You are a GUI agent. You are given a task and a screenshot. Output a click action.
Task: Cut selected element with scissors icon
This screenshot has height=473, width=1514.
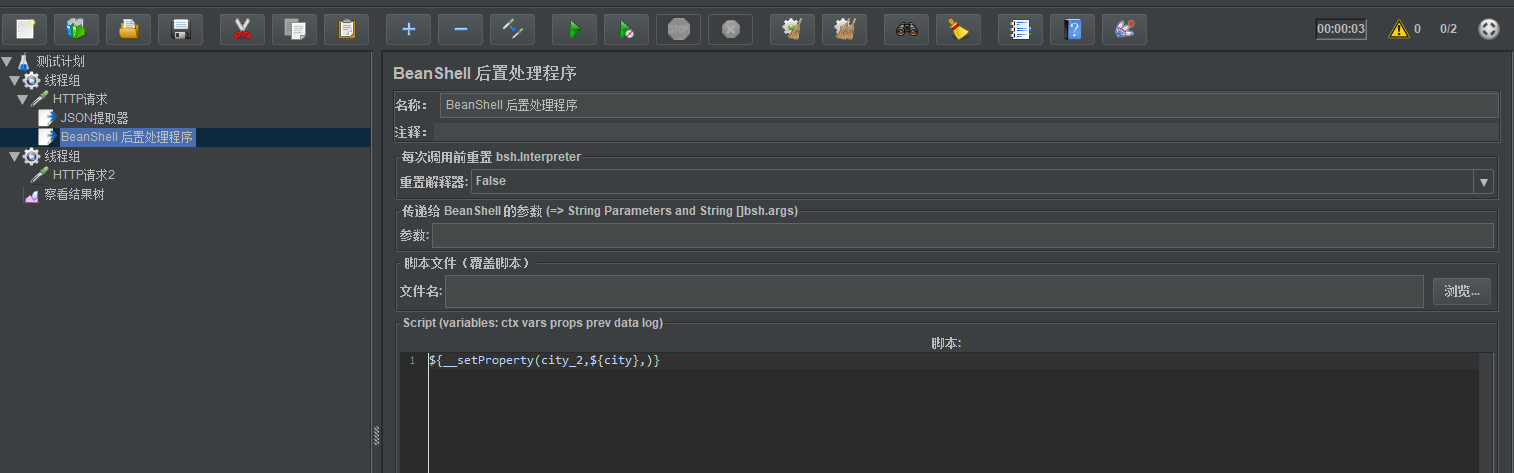pyautogui.click(x=242, y=29)
